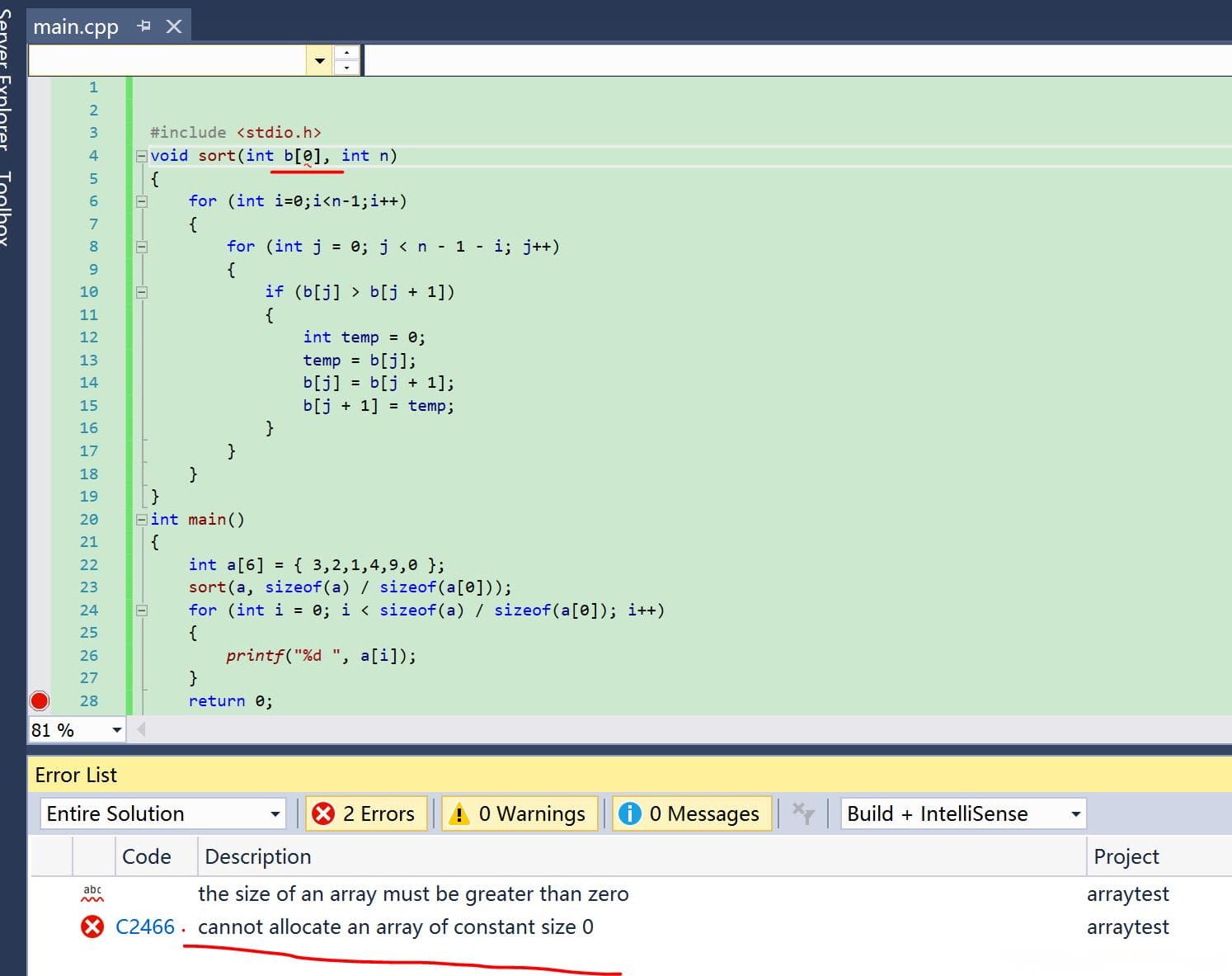Select the 'size of an array must be greater' row

point(631,894)
